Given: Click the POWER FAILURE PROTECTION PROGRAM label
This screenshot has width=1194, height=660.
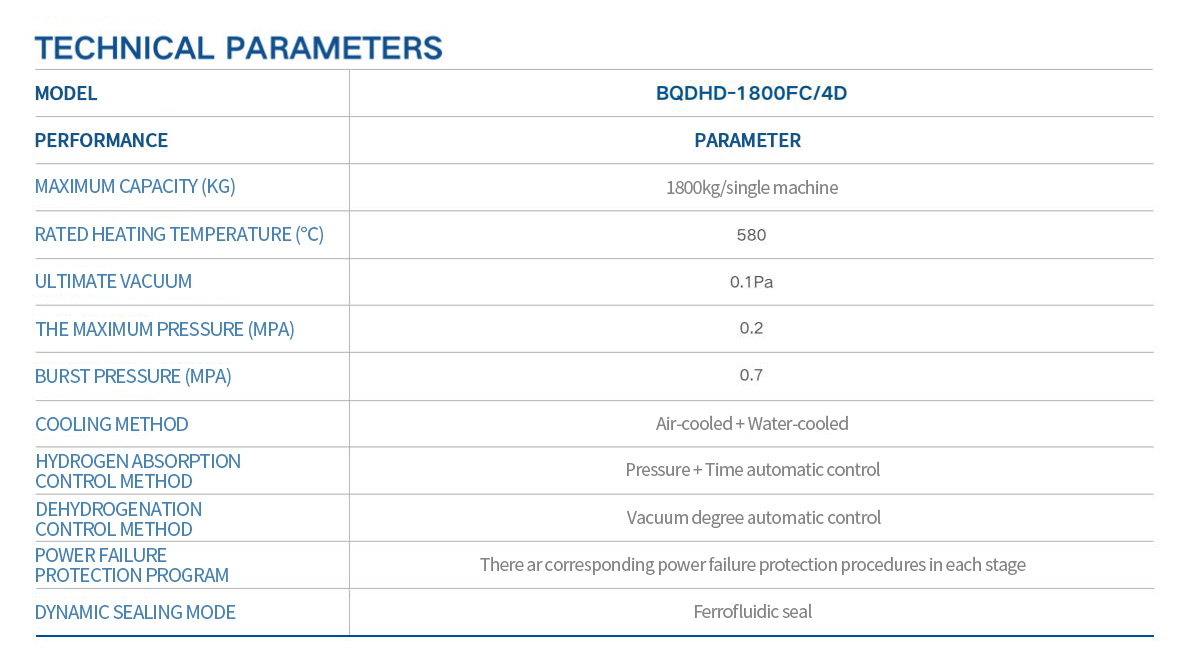Looking at the screenshot, I should pos(132,565).
